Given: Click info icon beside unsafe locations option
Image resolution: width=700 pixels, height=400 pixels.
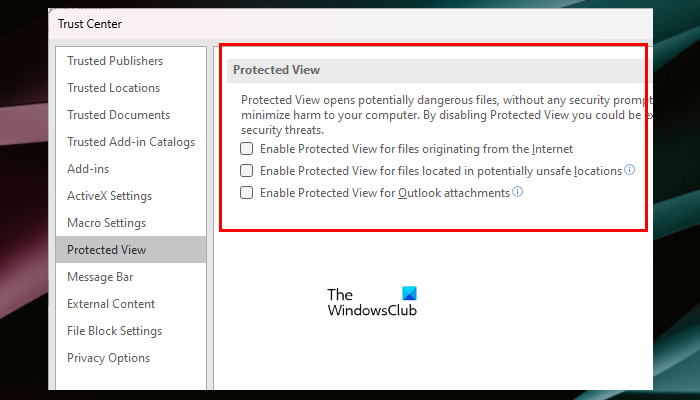Looking at the screenshot, I should click(630, 170).
